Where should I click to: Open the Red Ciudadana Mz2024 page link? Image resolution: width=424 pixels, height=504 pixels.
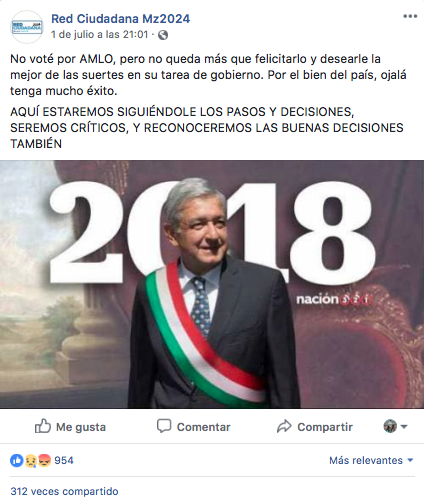point(120,19)
